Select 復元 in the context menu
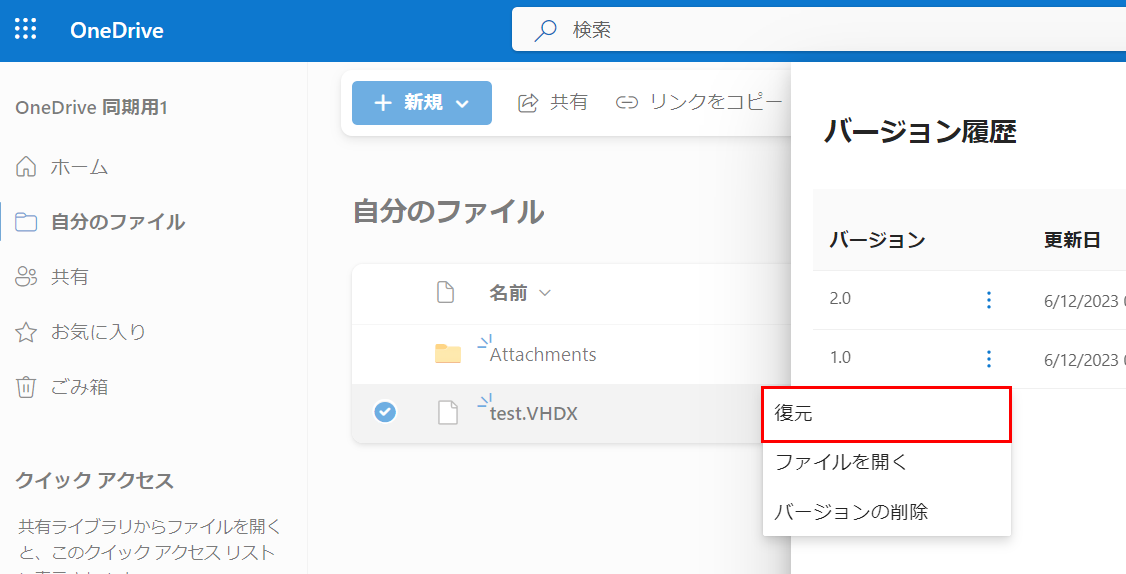Screen dimensions: 1126x574 click(x=886, y=414)
